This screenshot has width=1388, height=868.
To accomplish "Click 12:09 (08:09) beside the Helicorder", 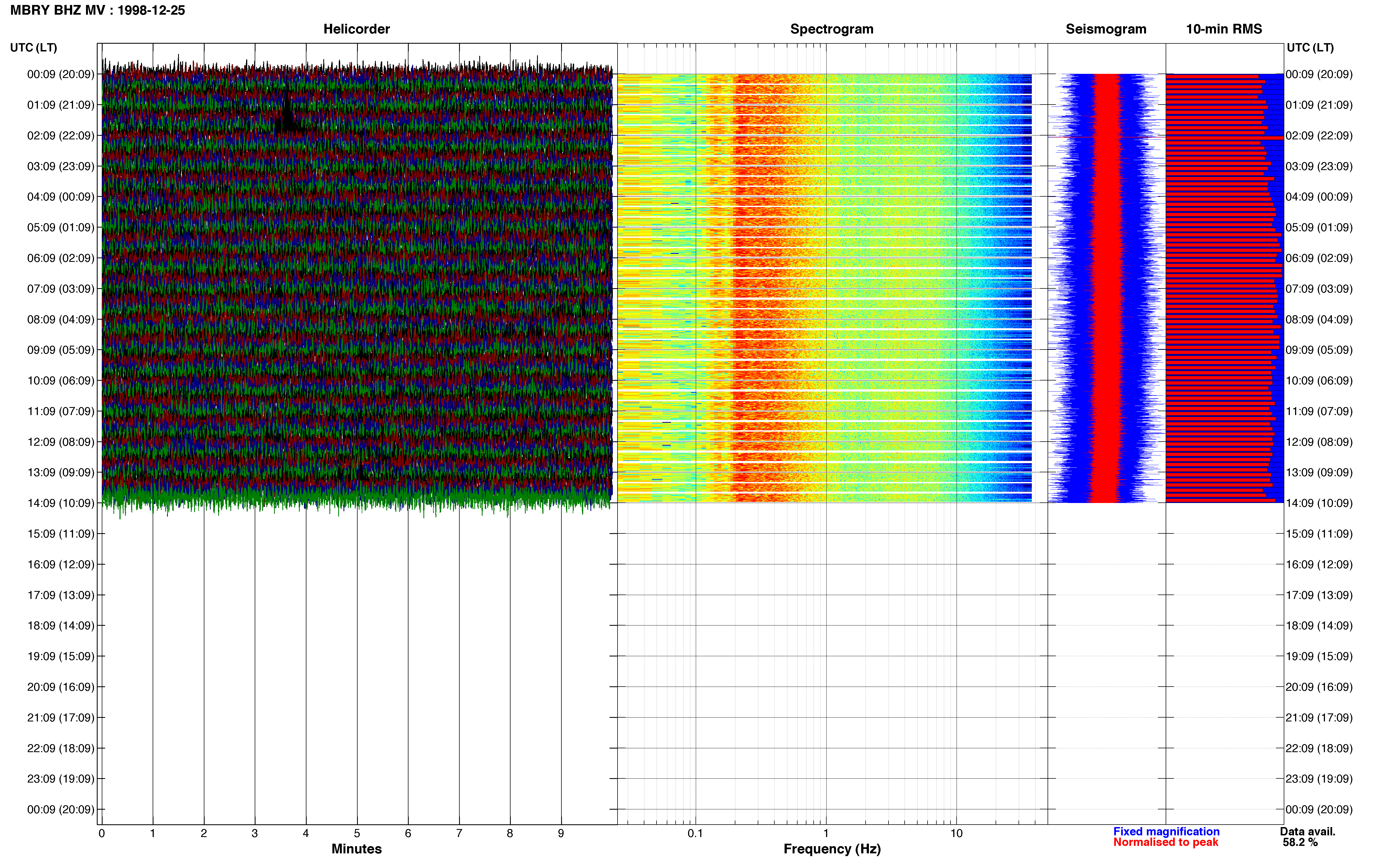I will pos(61,442).
